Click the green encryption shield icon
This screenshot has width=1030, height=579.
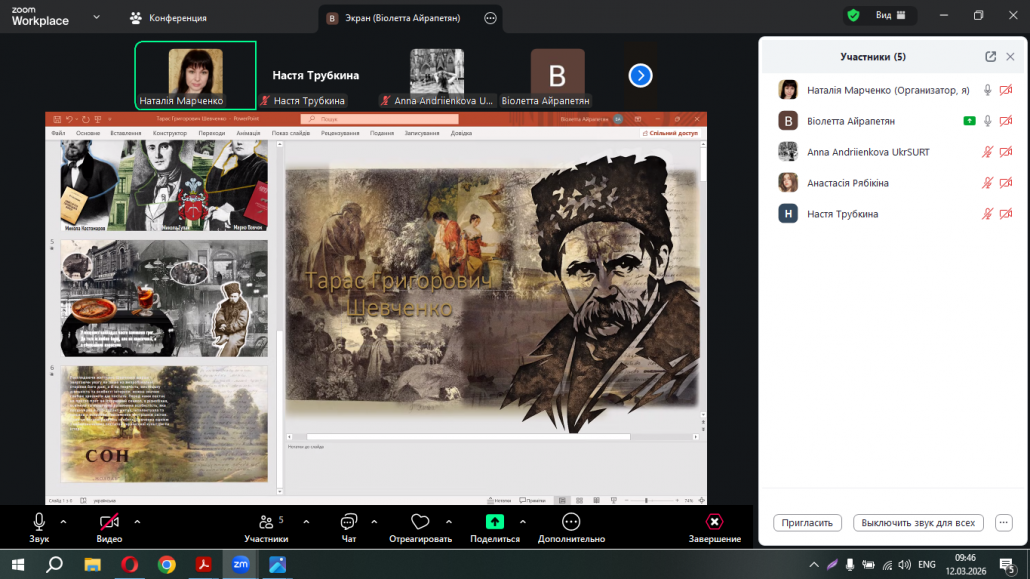pyautogui.click(x=853, y=16)
